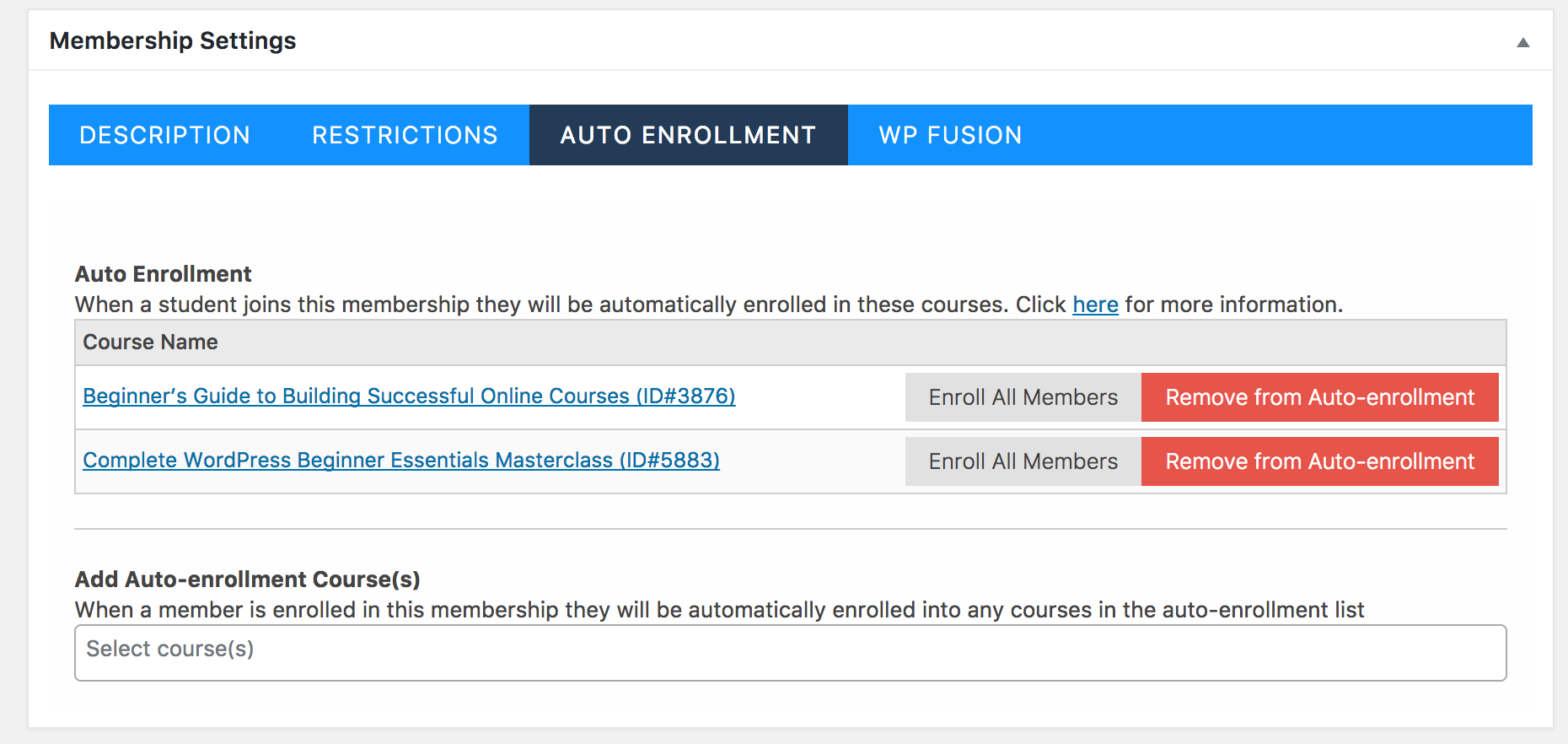Click the Course Name column header
Viewport: 1568px width, 744px height.
(x=150, y=342)
